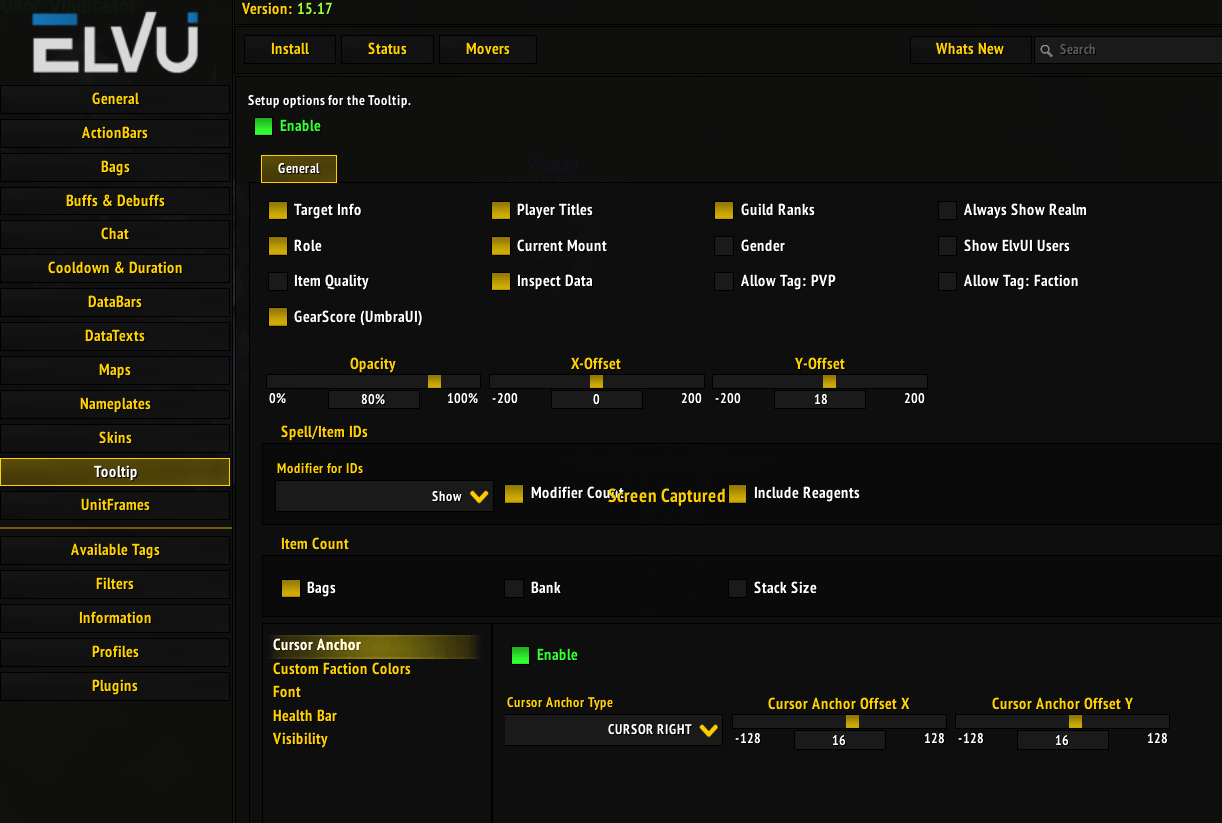Check Allow Tag: Faction

pyautogui.click(x=947, y=282)
